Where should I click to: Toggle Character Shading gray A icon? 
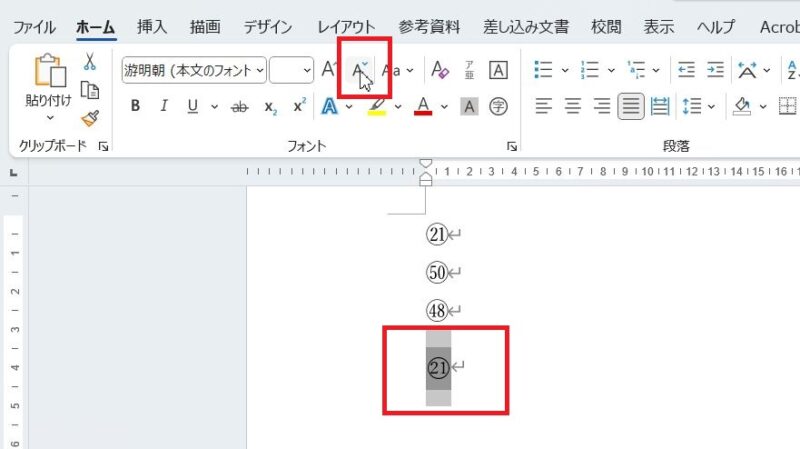pos(469,107)
